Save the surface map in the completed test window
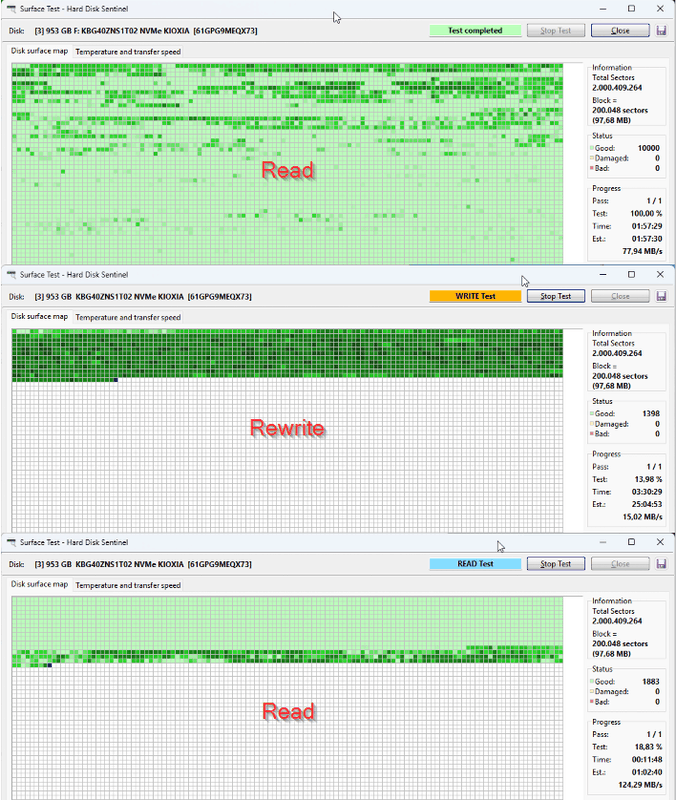The image size is (676, 800). click(x=661, y=31)
